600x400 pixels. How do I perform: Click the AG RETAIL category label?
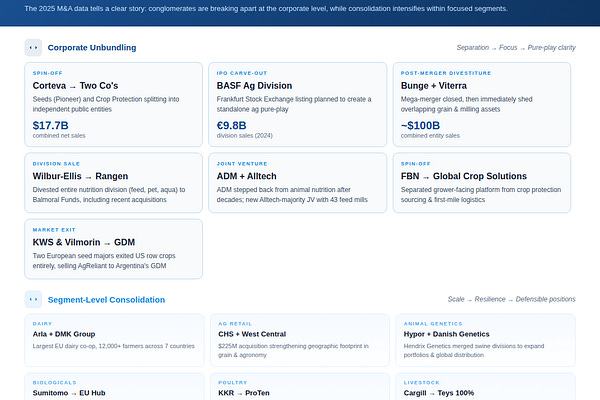pyautogui.click(x=235, y=324)
